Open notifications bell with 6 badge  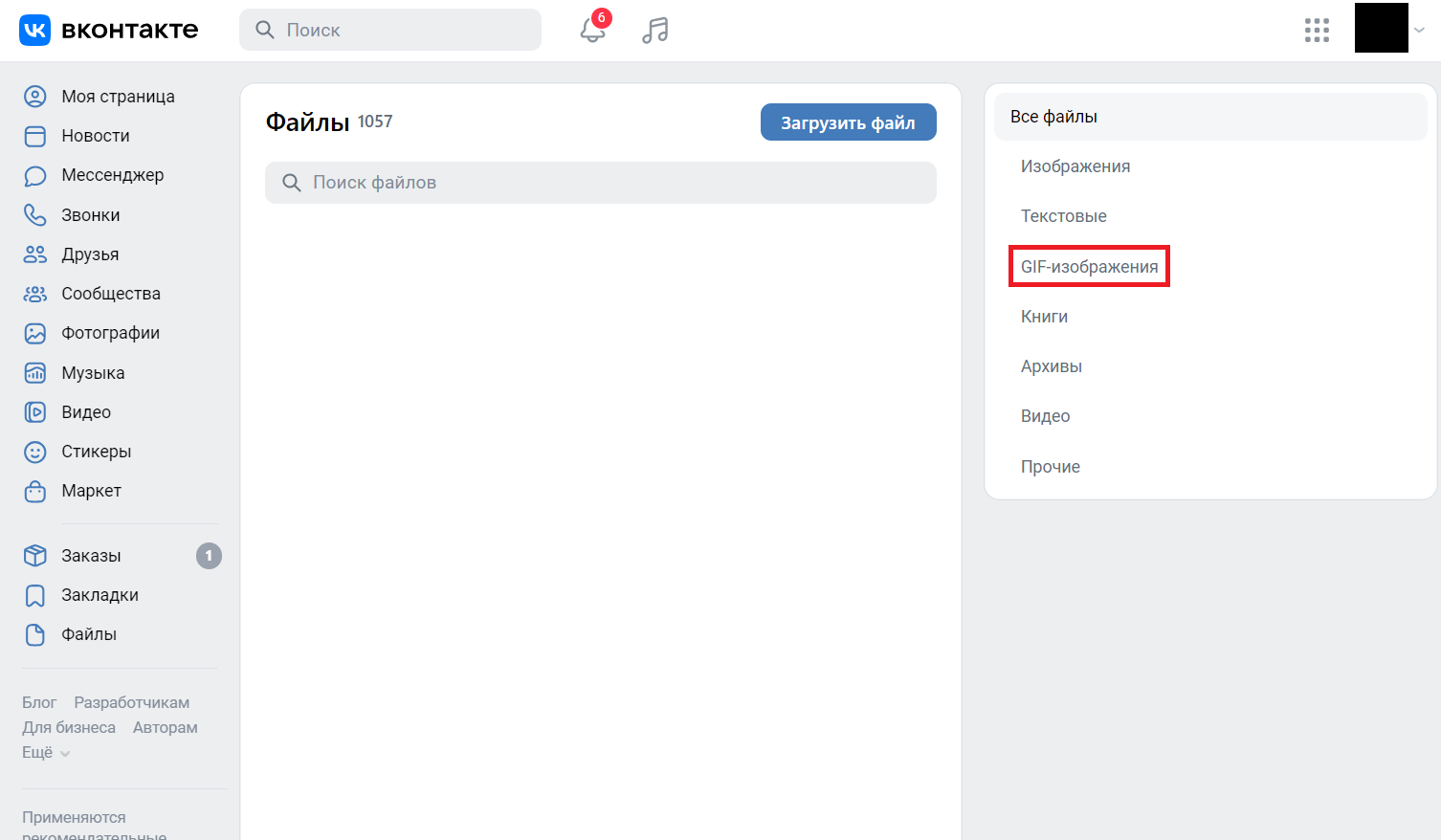point(593,30)
